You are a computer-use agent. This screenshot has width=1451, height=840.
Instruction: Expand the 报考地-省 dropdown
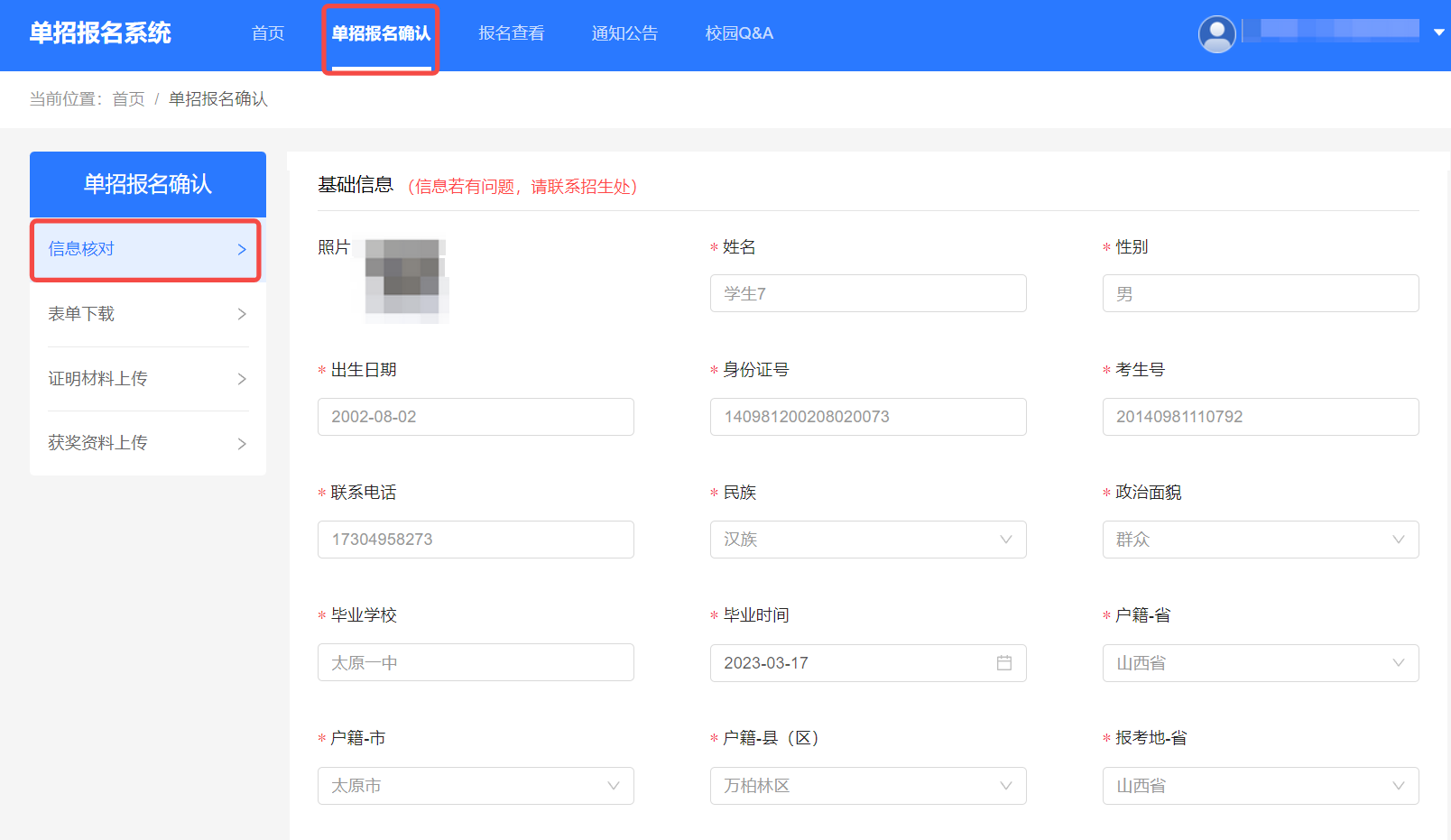tap(1398, 785)
